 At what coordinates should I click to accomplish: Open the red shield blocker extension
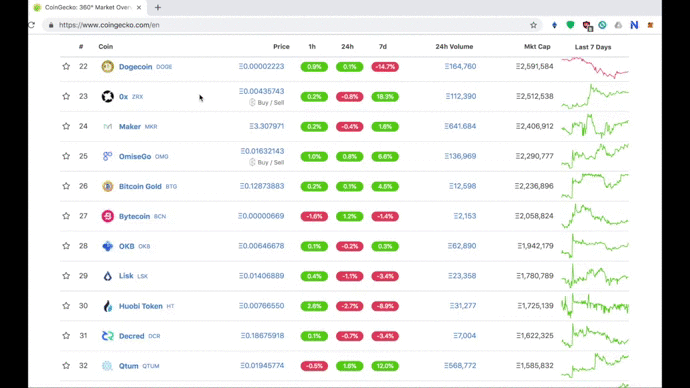point(587,26)
